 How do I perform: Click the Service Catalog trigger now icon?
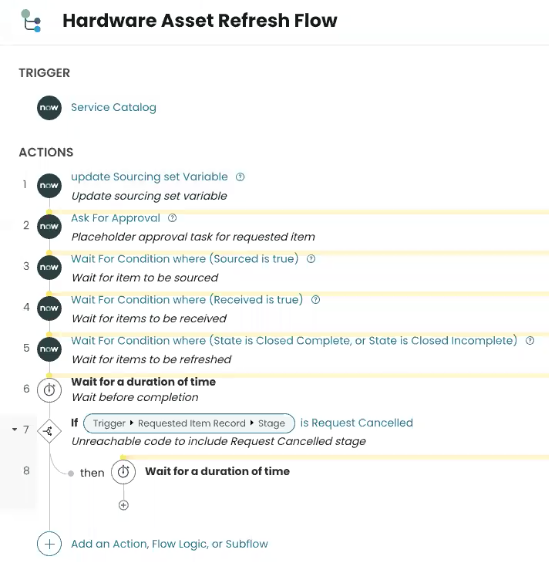point(49,108)
